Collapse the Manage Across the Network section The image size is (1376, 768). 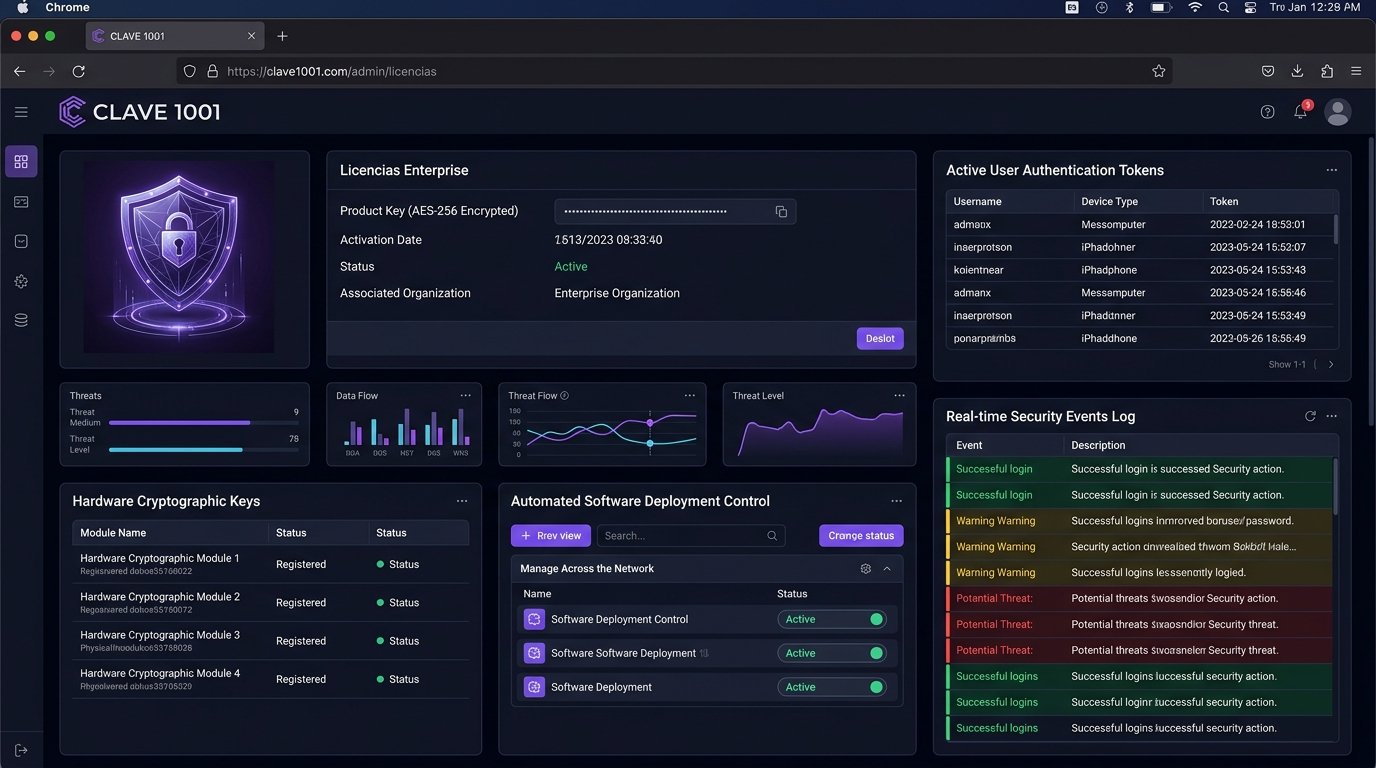tap(887, 568)
